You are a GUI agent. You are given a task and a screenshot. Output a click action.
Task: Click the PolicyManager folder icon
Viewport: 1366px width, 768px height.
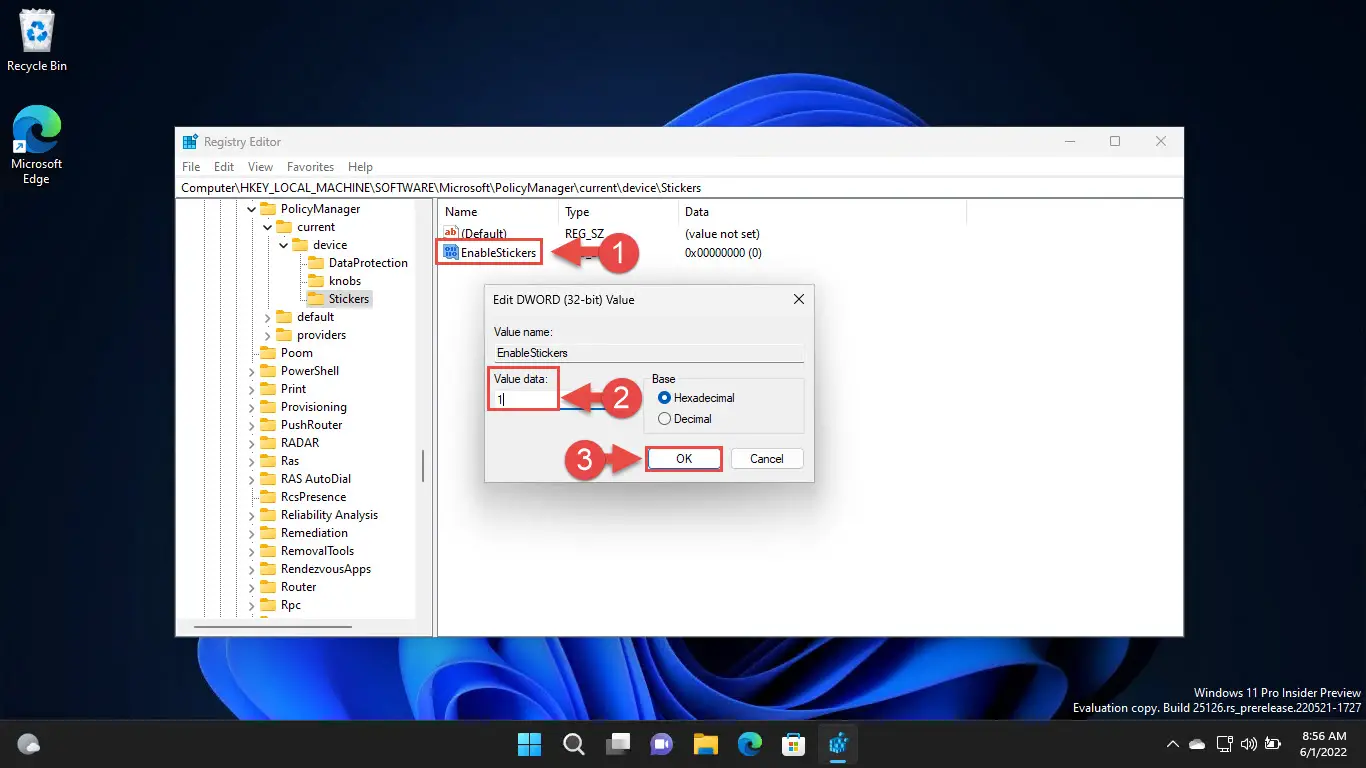[x=267, y=209]
